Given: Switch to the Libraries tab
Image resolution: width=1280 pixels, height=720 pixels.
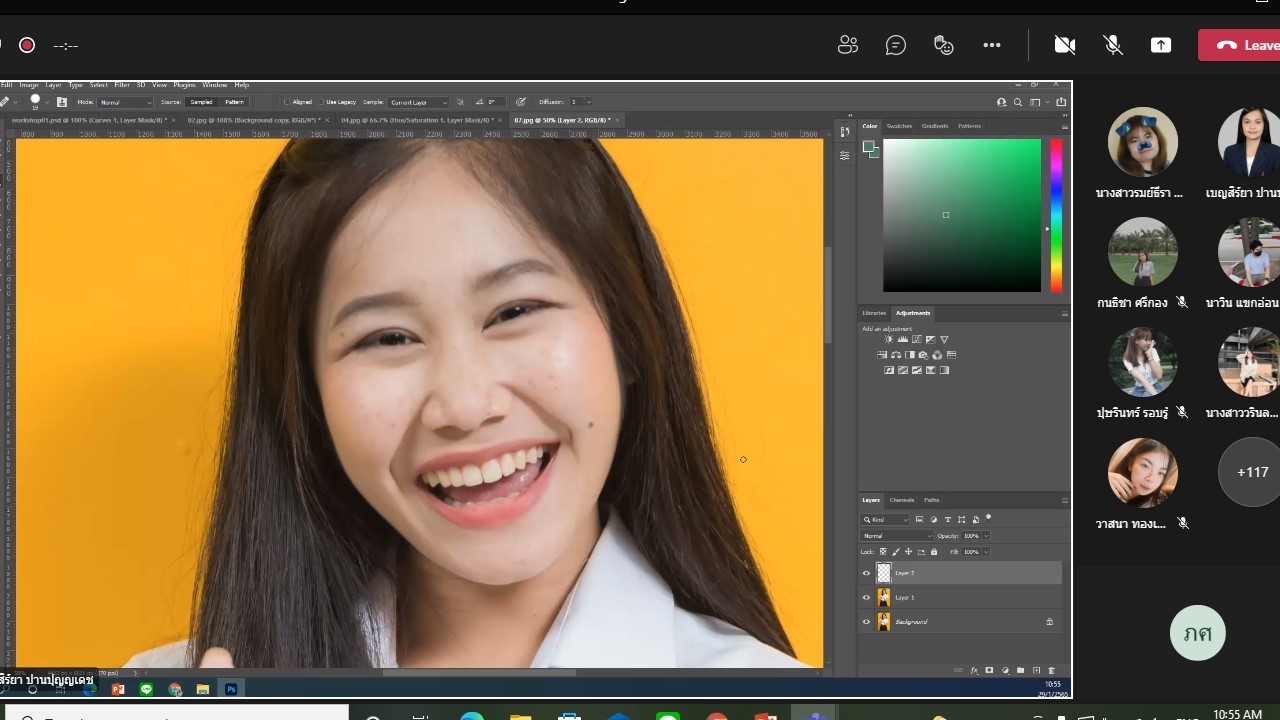Looking at the screenshot, I should [874, 313].
